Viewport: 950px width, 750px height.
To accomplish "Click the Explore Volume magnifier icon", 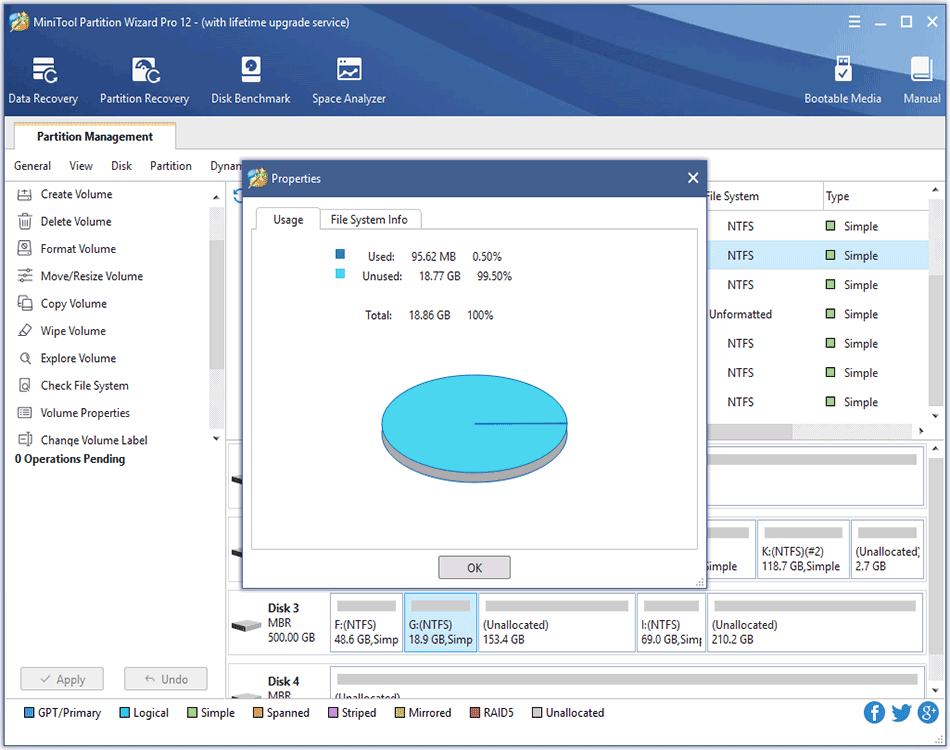I will (25, 358).
